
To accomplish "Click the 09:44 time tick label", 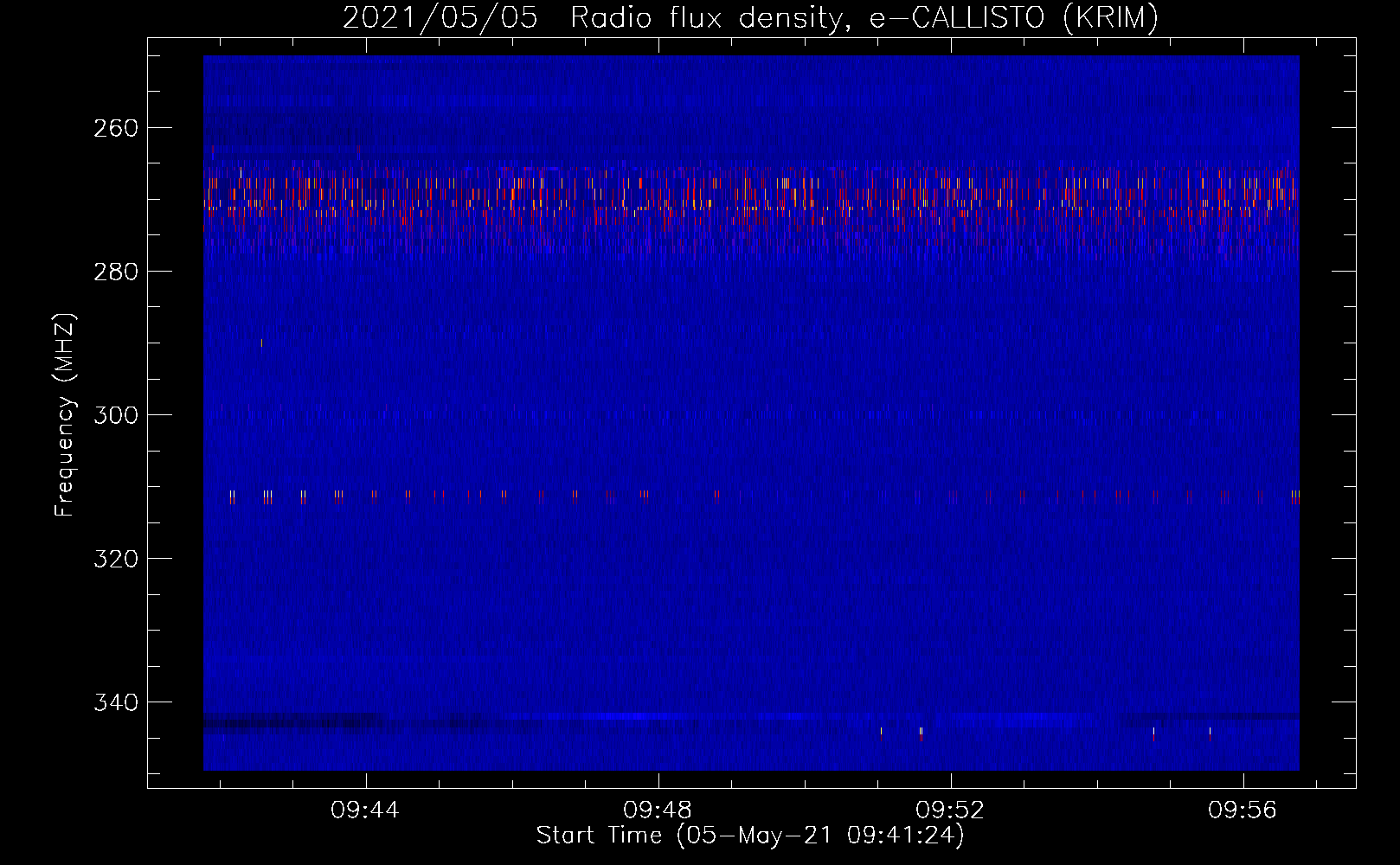I will (365, 810).
